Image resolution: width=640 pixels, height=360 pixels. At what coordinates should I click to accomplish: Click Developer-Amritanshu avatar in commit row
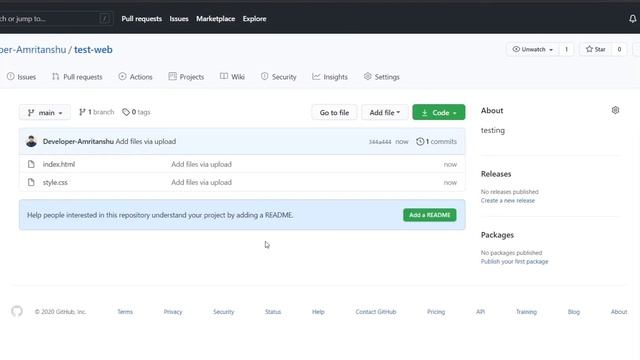(x=31, y=141)
